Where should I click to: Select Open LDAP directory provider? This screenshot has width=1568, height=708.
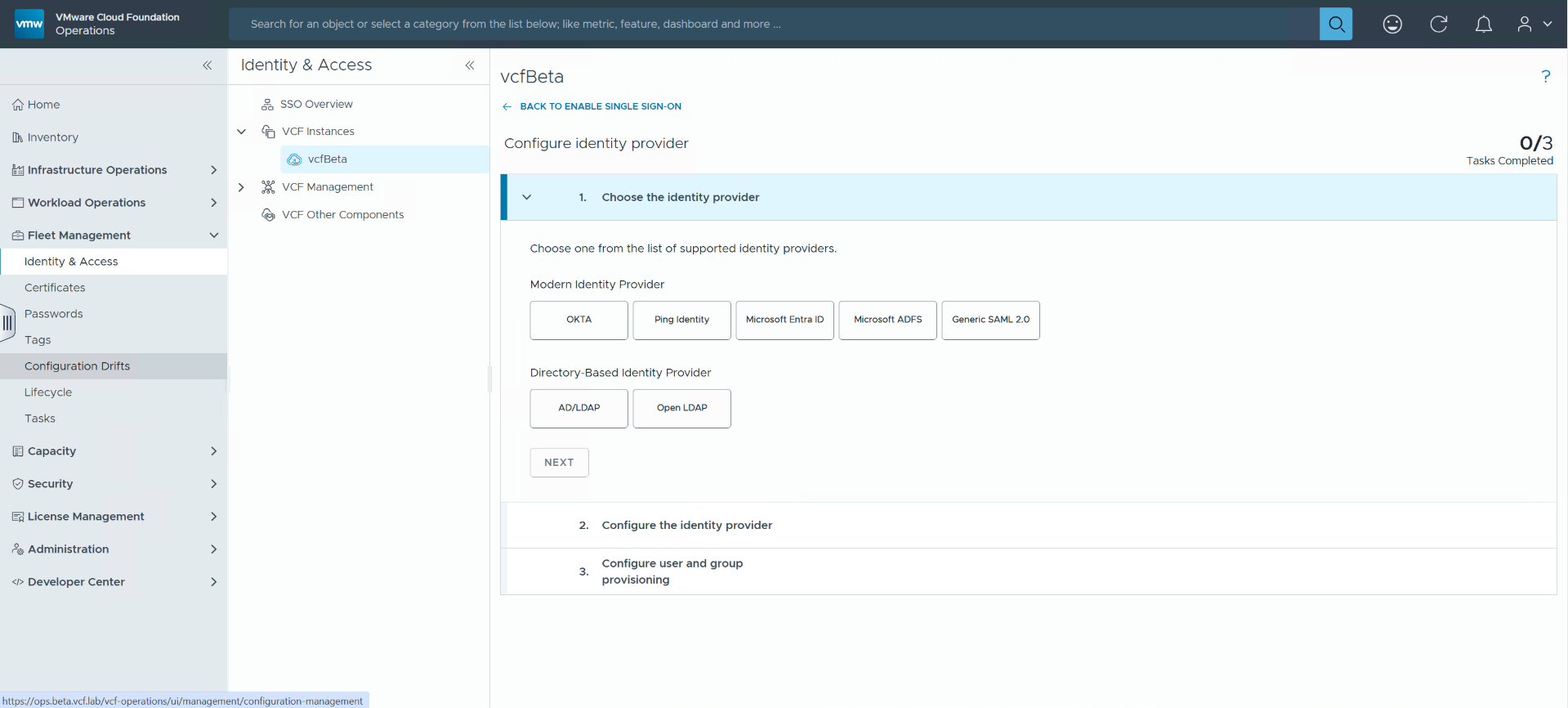click(x=682, y=409)
